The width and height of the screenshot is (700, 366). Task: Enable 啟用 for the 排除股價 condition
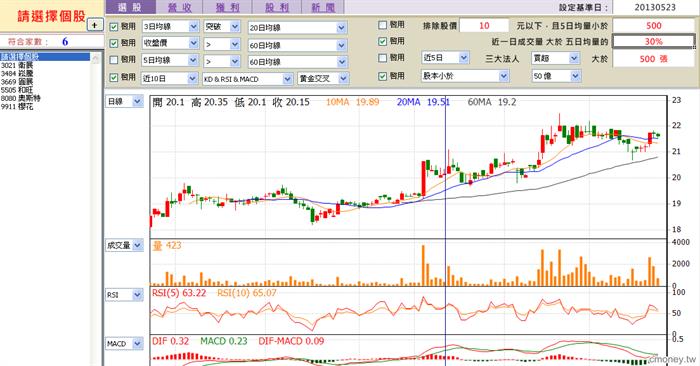click(x=383, y=25)
